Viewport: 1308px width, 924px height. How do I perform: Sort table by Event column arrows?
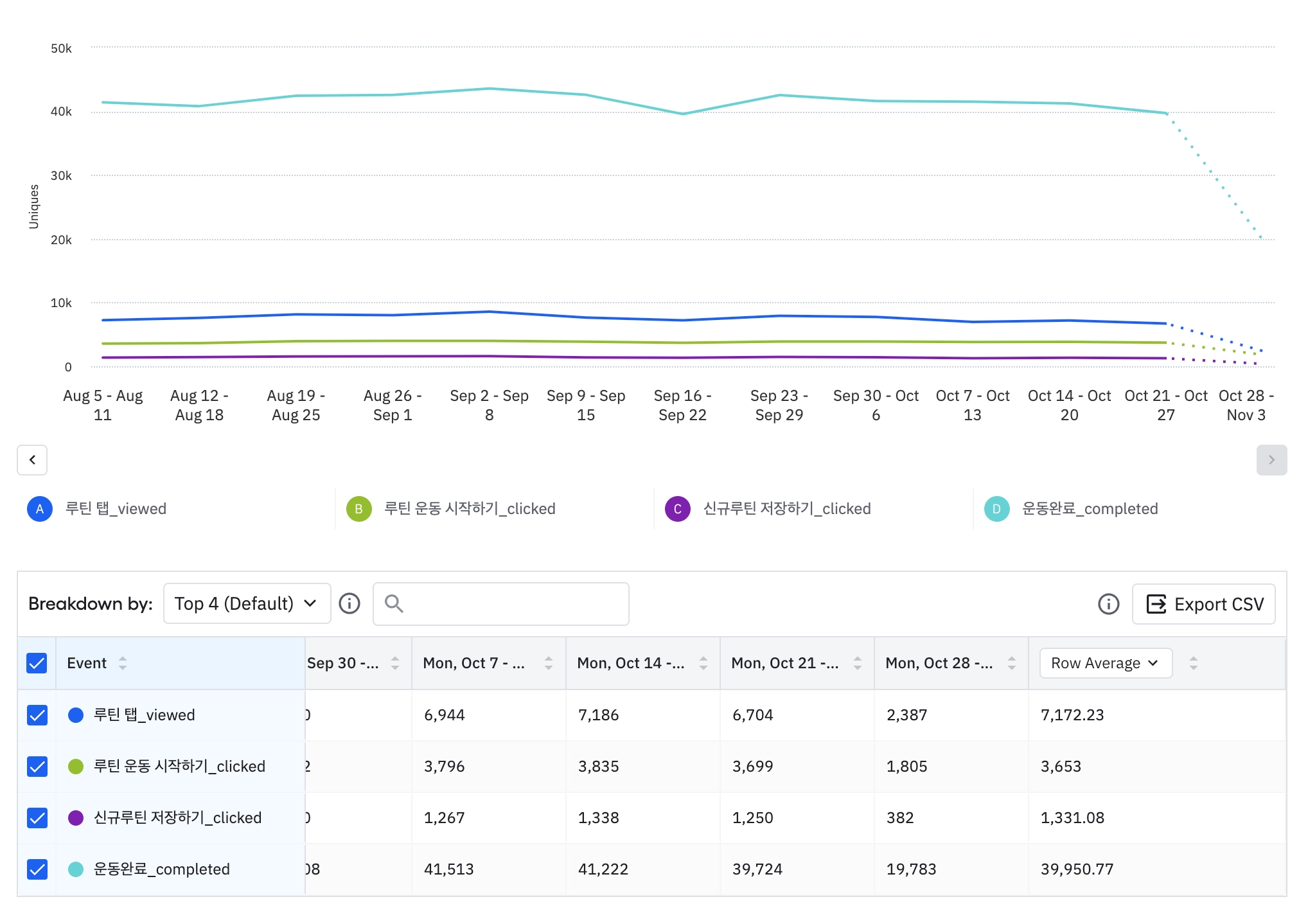coord(123,663)
